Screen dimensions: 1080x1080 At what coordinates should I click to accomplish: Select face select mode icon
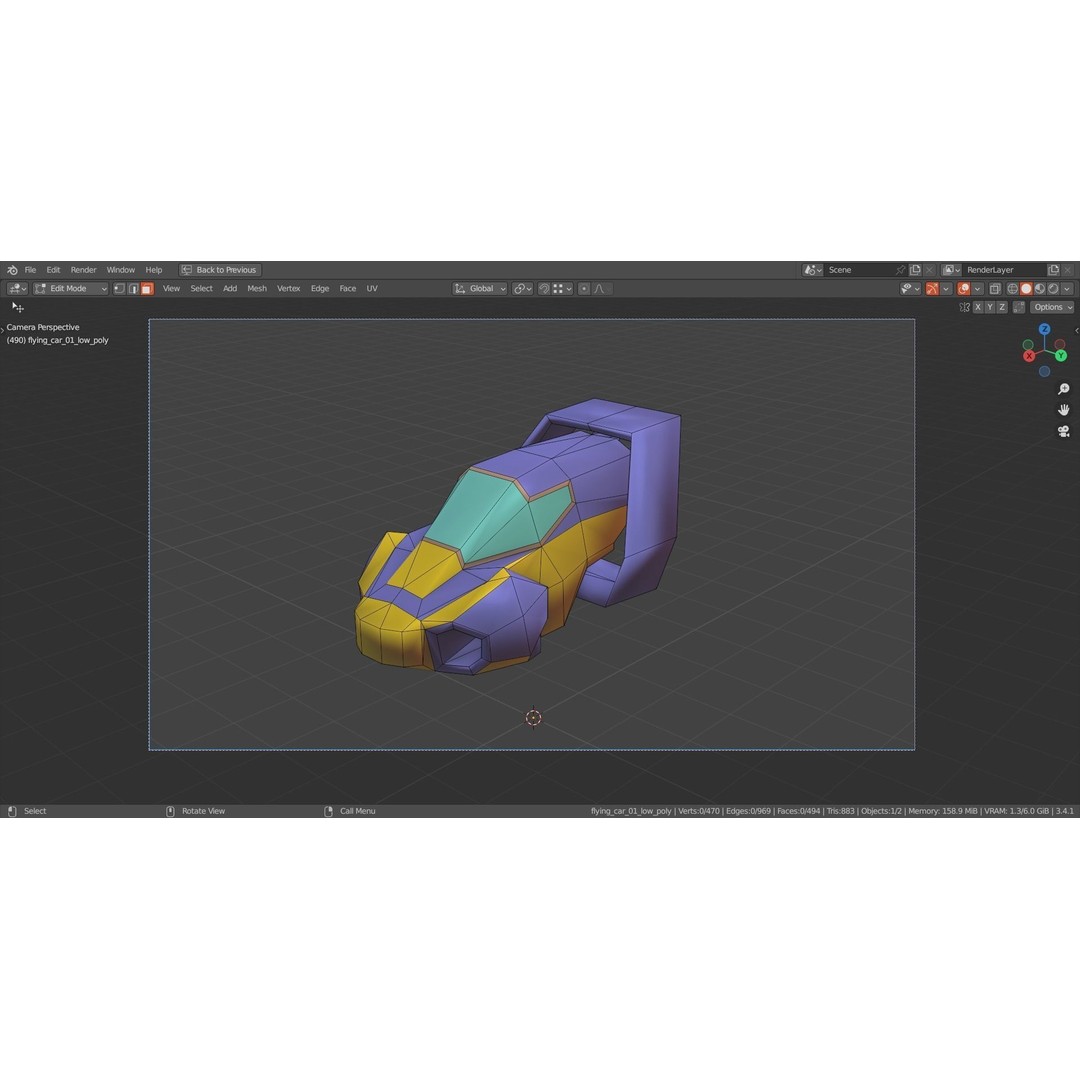tap(147, 288)
